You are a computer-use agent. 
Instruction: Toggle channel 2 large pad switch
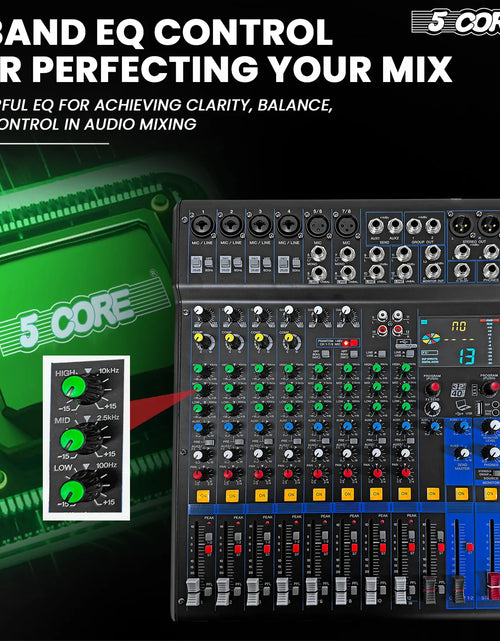[225, 264]
